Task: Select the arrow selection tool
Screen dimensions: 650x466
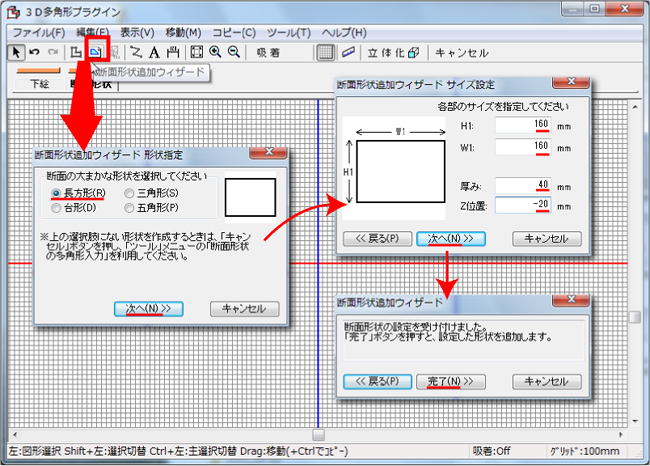Action: tap(17, 52)
